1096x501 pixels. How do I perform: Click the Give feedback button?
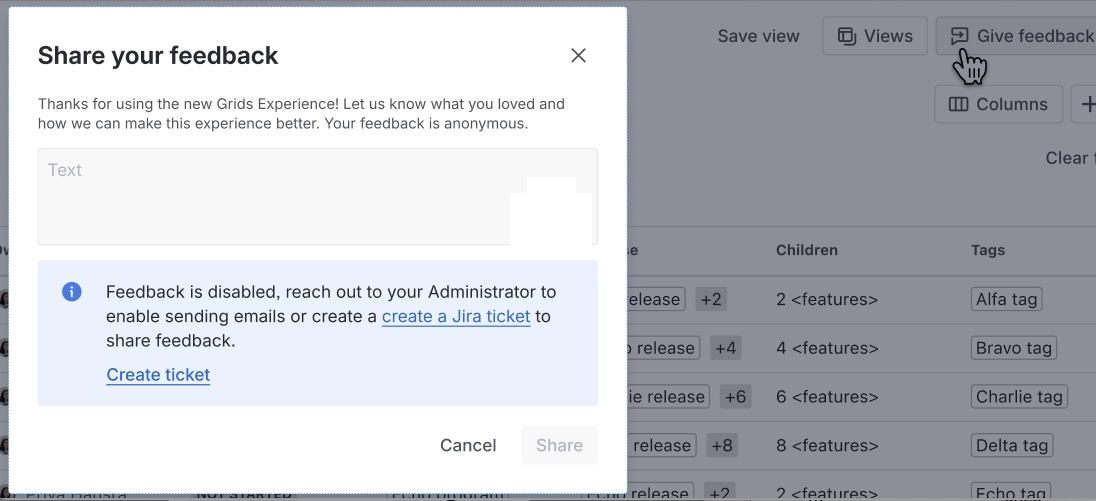coord(1020,36)
